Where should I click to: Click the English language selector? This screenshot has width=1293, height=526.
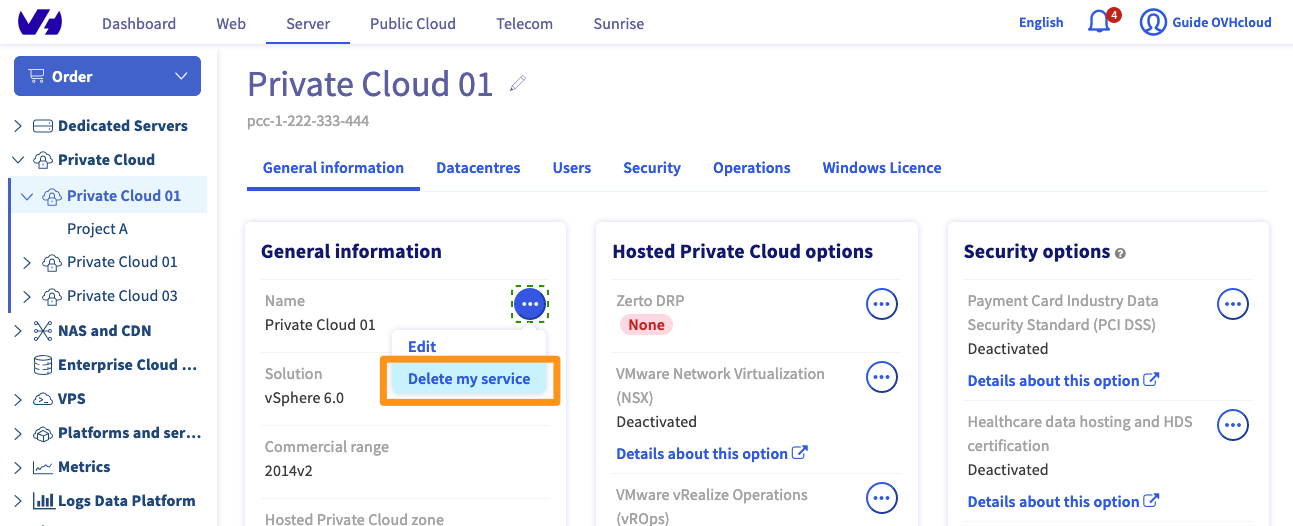(1040, 23)
